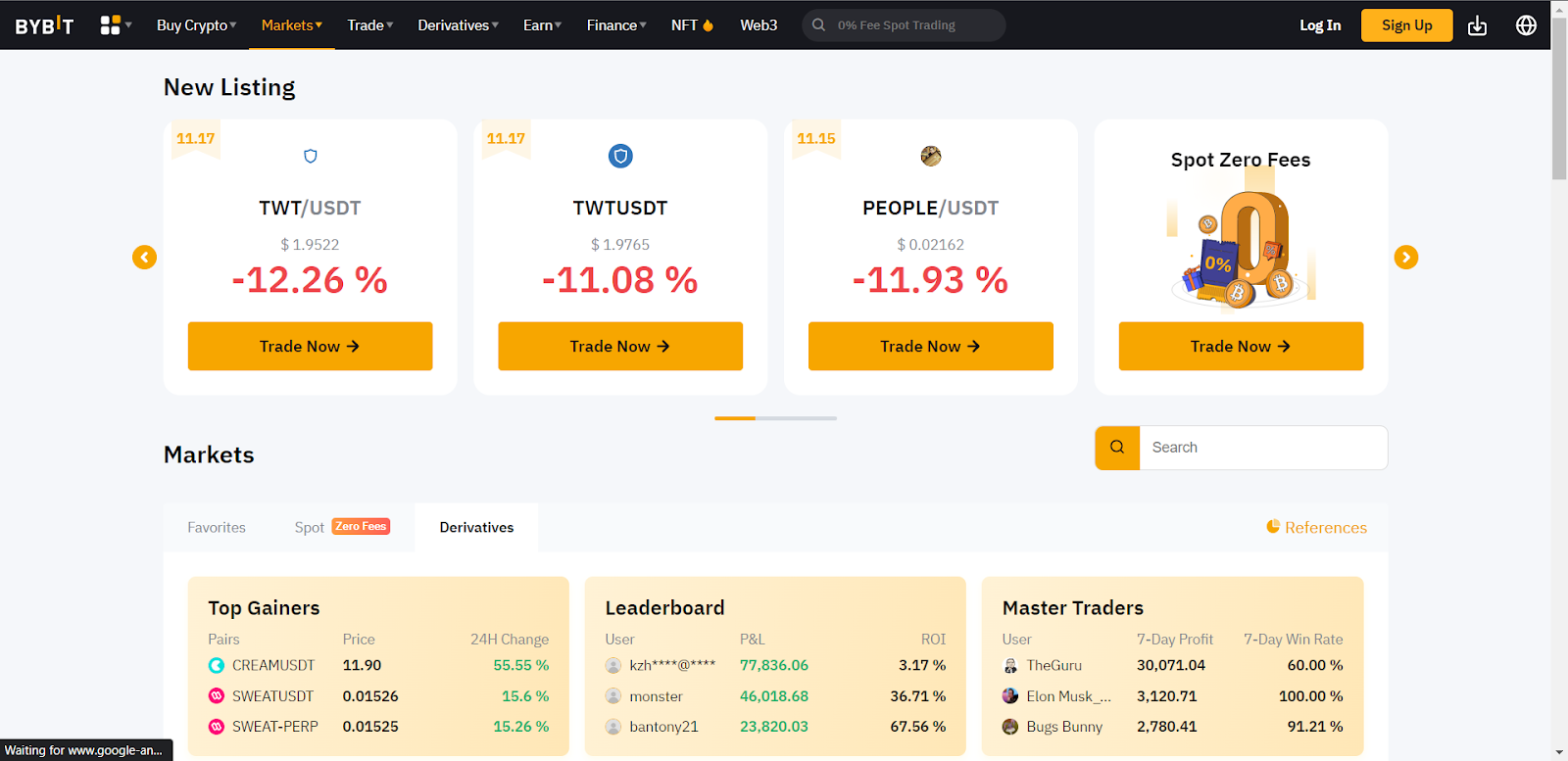Expand the Earn dropdown menu

[542, 25]
